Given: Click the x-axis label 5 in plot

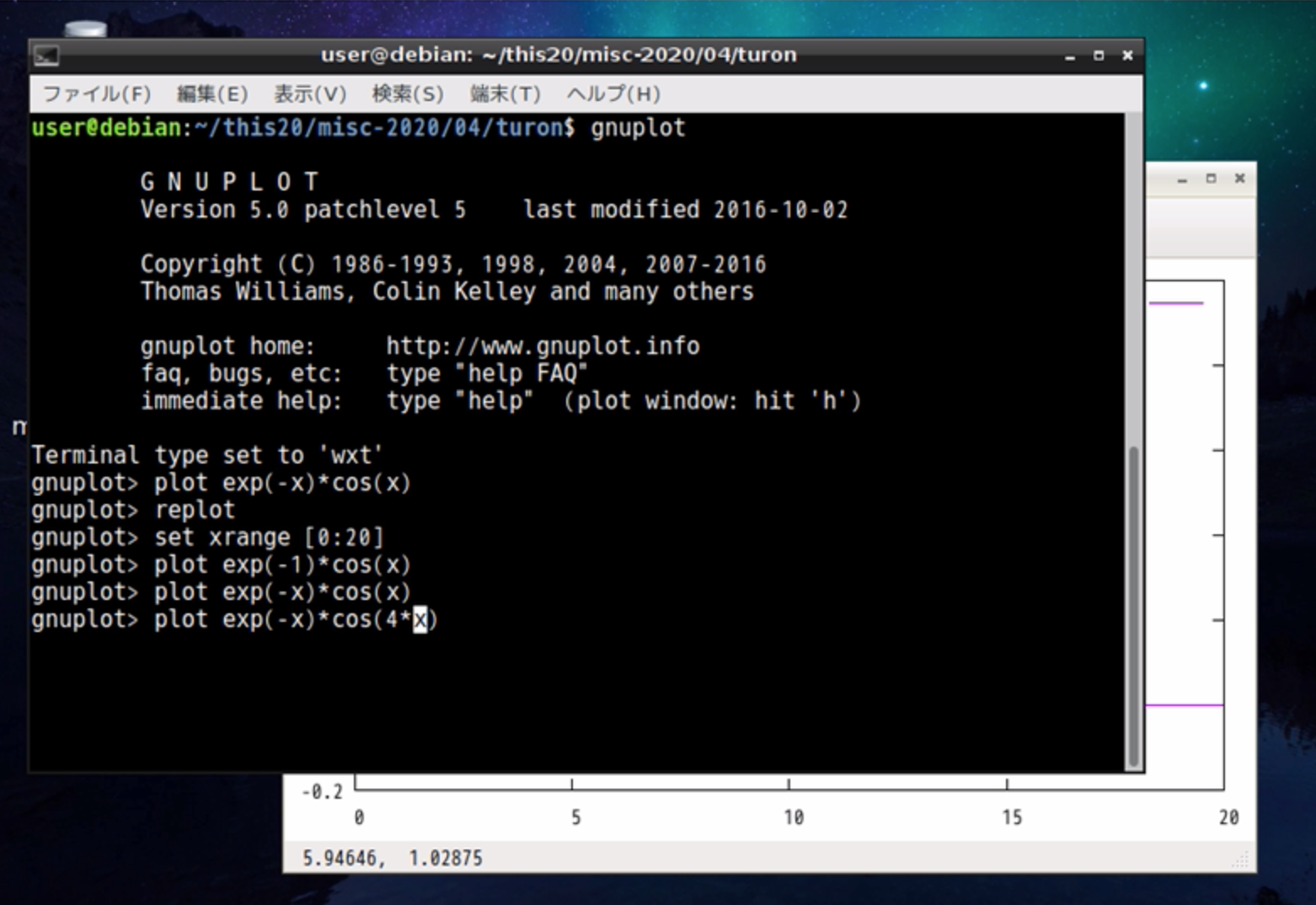Looking at the screenshot, I should [575, 817].
